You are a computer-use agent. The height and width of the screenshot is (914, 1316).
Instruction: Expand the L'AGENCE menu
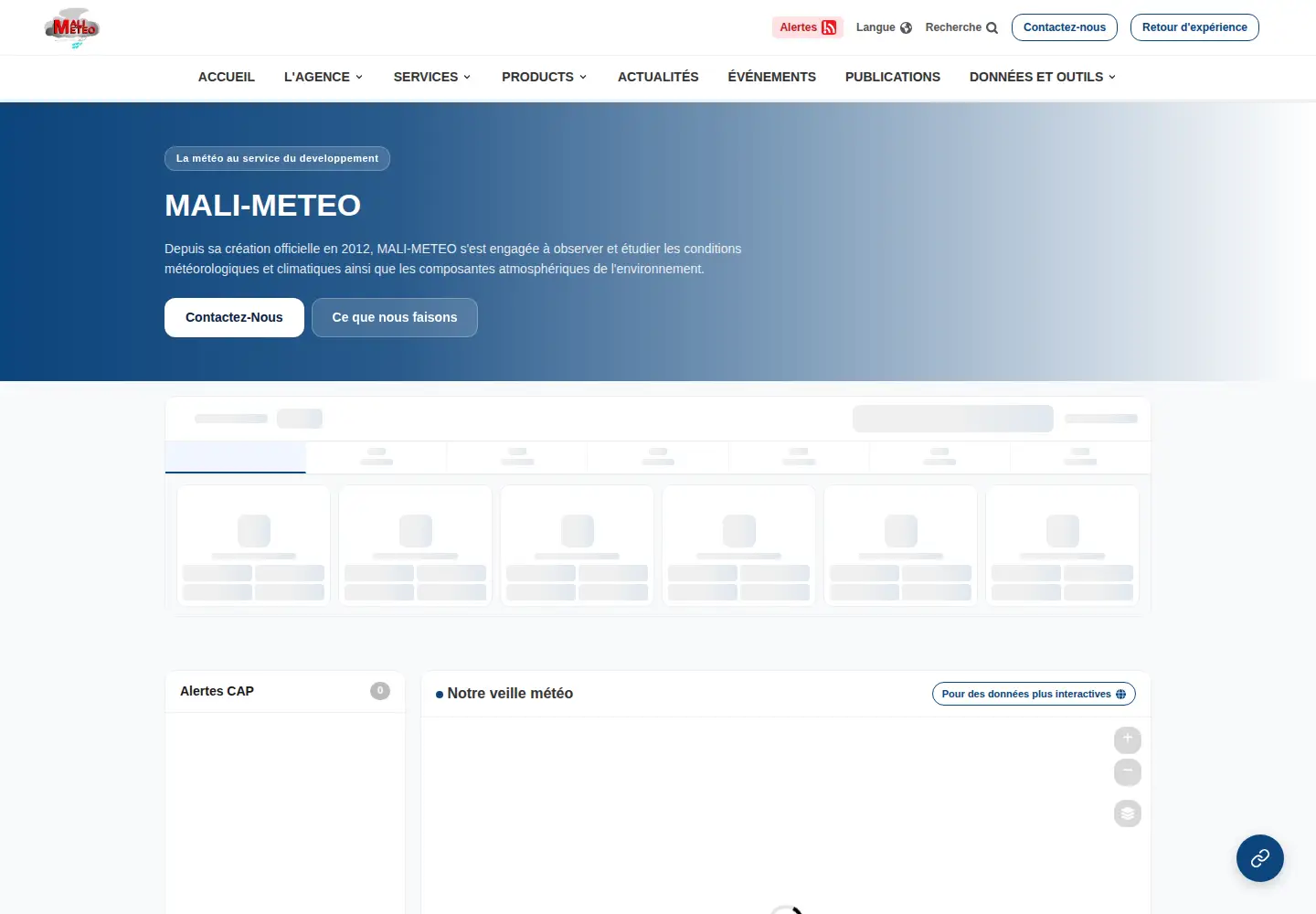coord(324,77)
